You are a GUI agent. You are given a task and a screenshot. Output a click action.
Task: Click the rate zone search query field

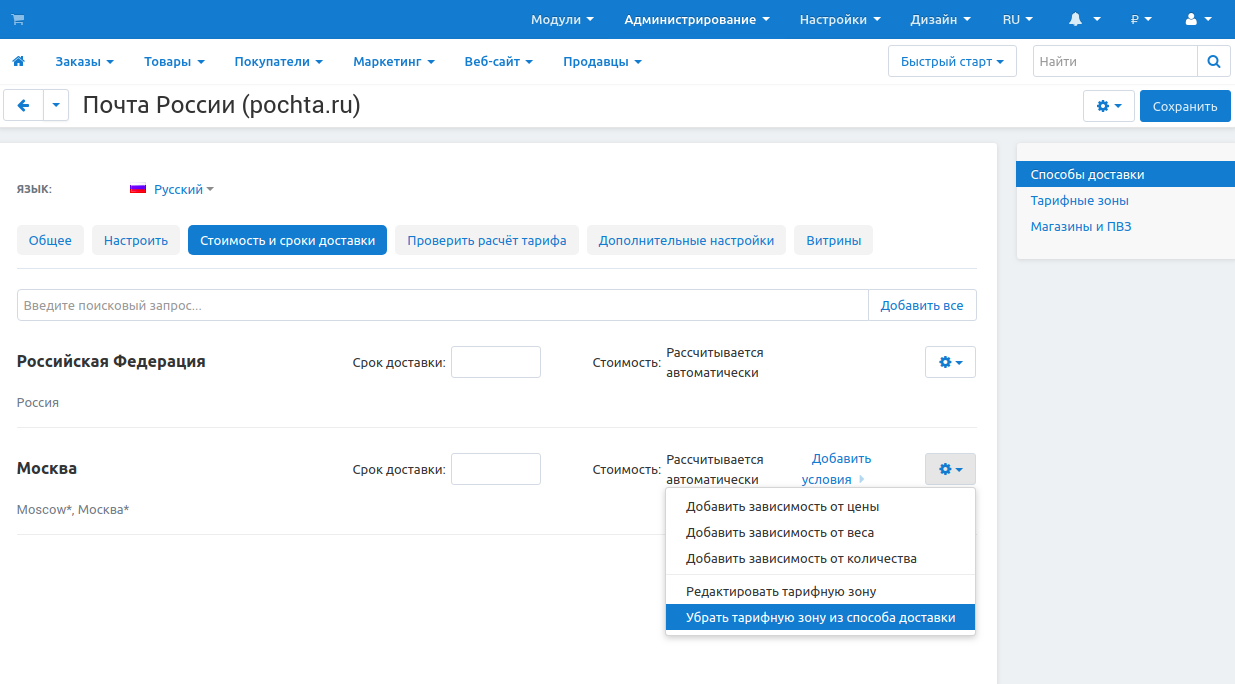click(442, 305)
